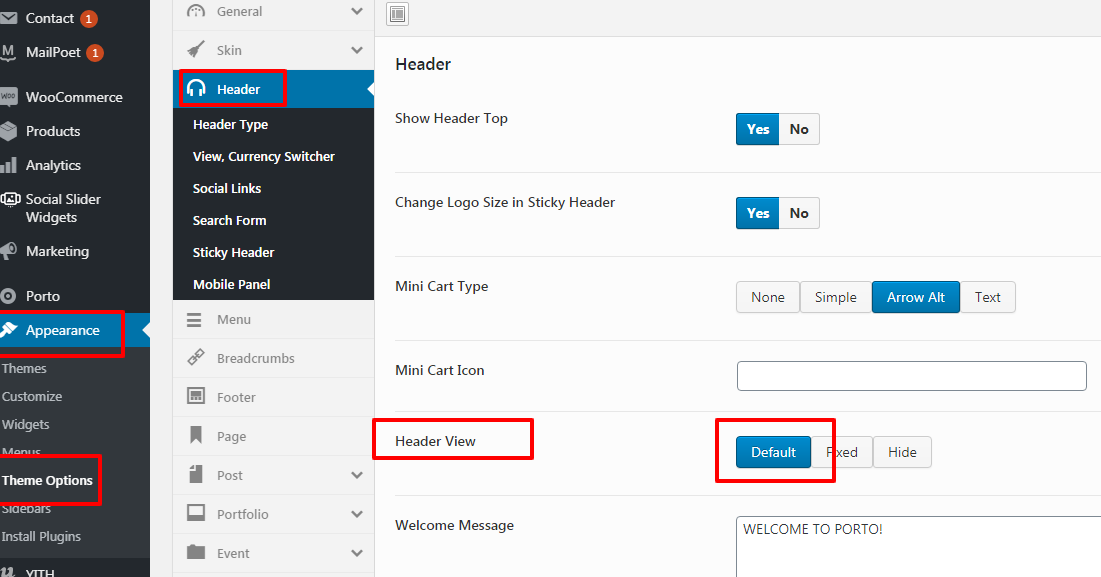Open Social Links settings
Viewport: 1101px width, 577px height.
pos(227,188)
